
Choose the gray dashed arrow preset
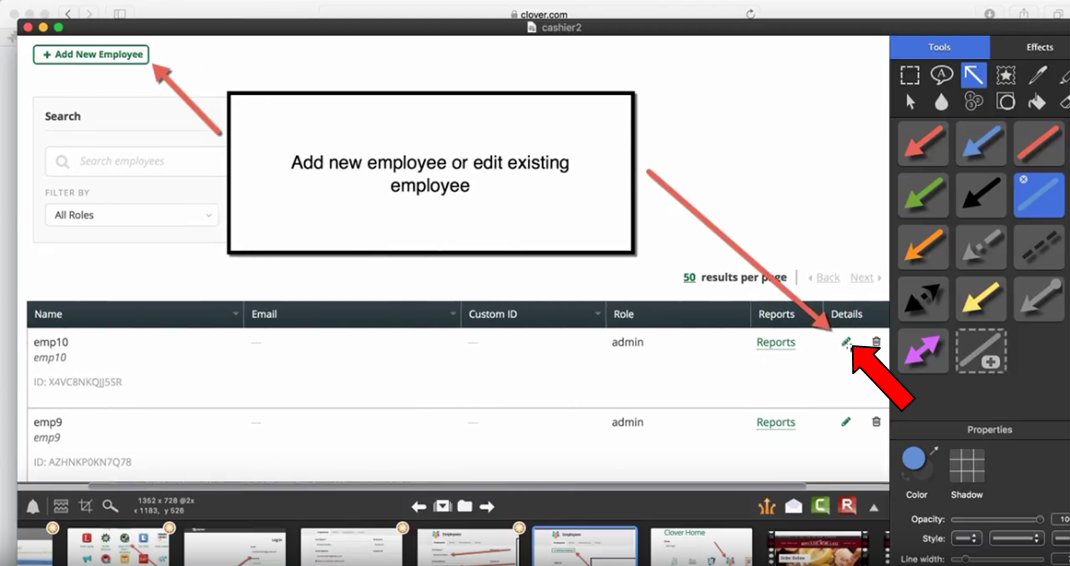981,247
